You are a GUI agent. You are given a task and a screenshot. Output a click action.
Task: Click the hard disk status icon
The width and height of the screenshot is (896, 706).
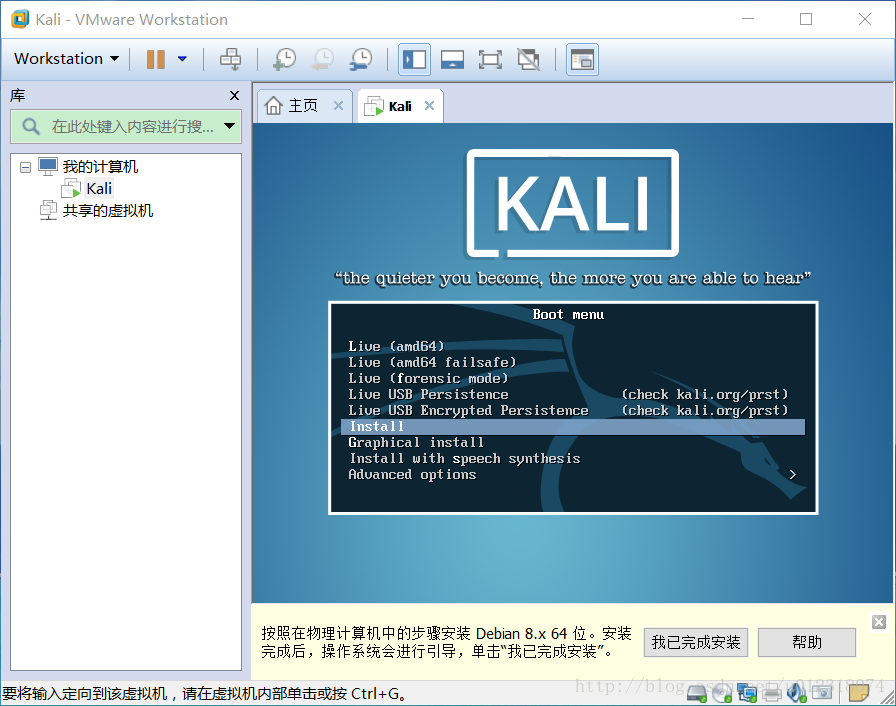[697, 693]
